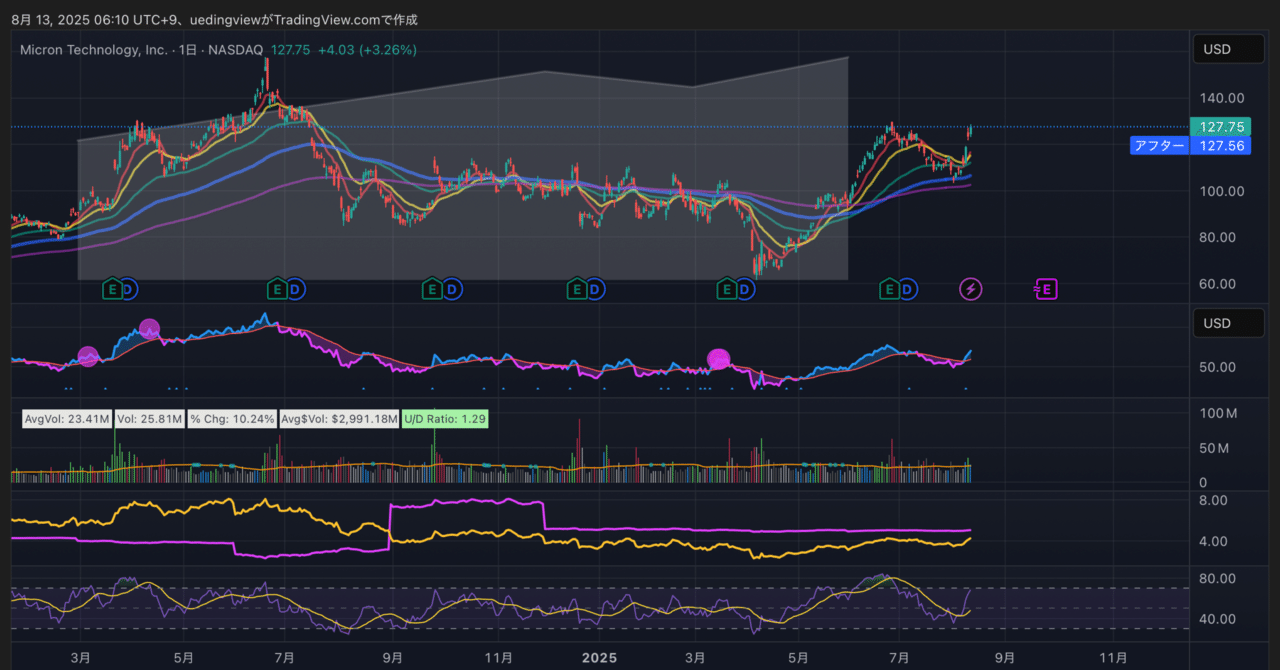
Task: Click the earnings E icon near December 2024
Action: (576, 290)
